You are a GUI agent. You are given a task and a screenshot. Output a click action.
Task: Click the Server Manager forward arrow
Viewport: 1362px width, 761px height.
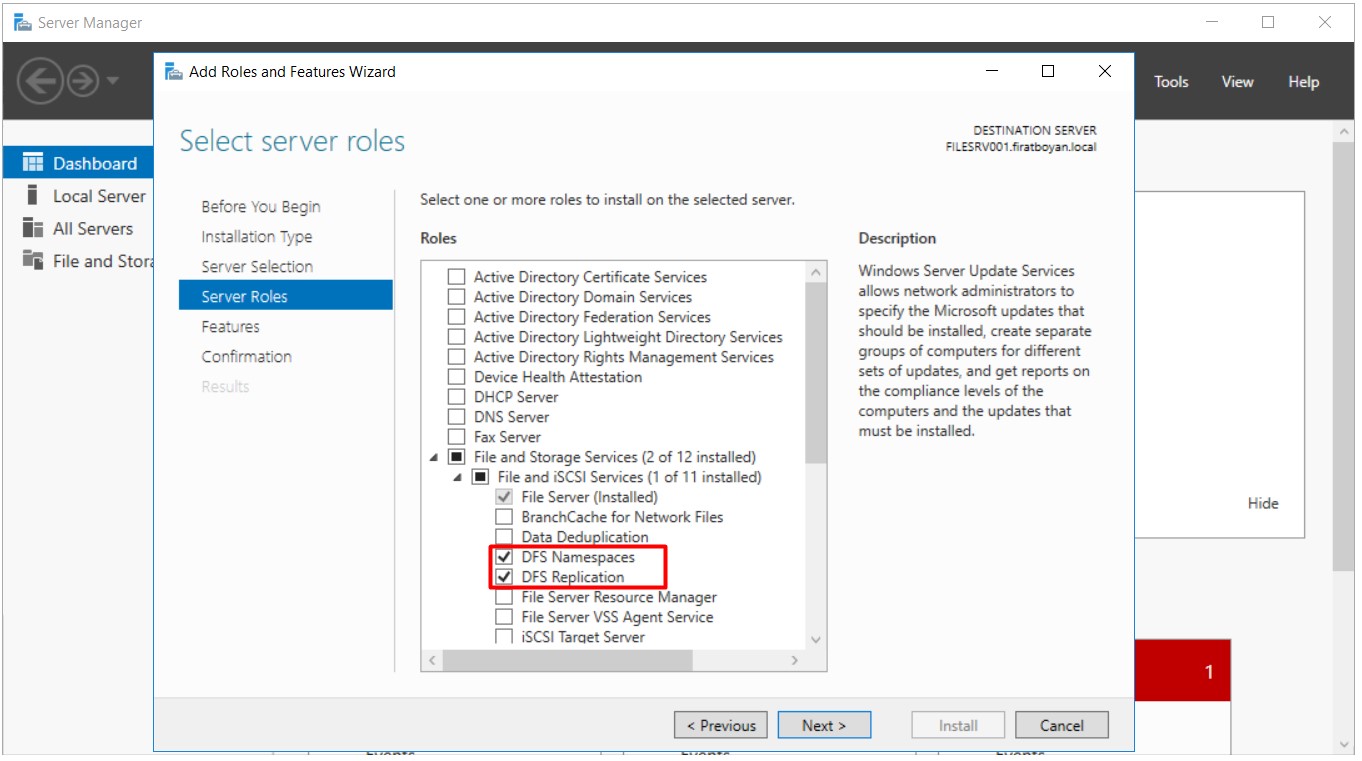[84, 81]
